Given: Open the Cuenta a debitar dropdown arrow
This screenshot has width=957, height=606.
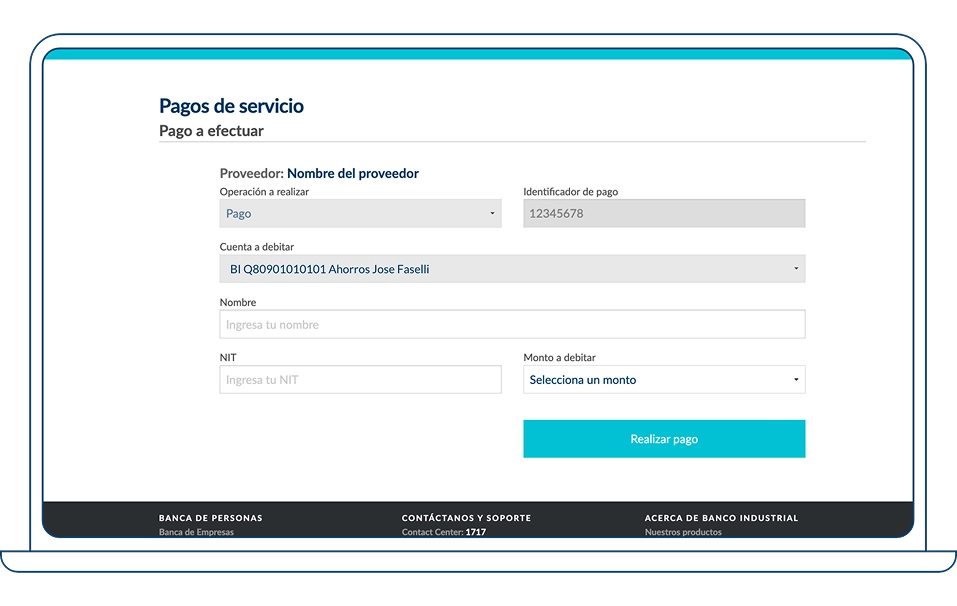Looking at the screenshot, I should [796, 269].
